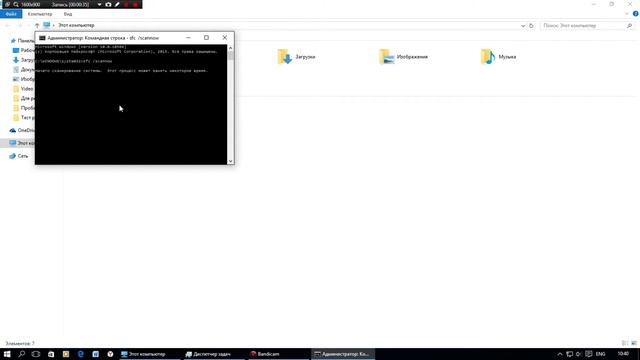The width and height of the screenshot is (640, 360).
Task: Maximize the Command Prompt window
Action: [207, 38]
